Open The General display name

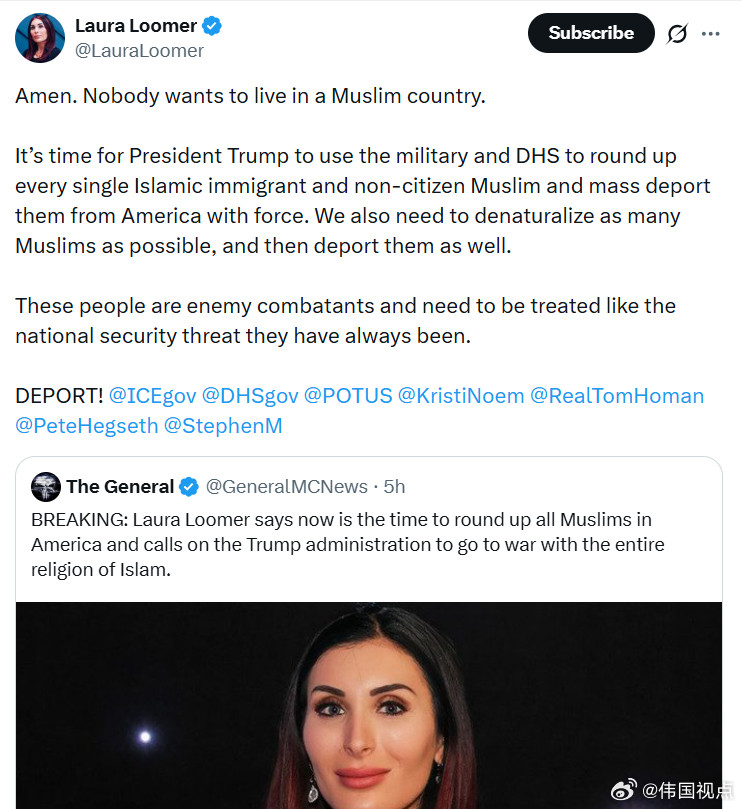click(x=120, y=487)
